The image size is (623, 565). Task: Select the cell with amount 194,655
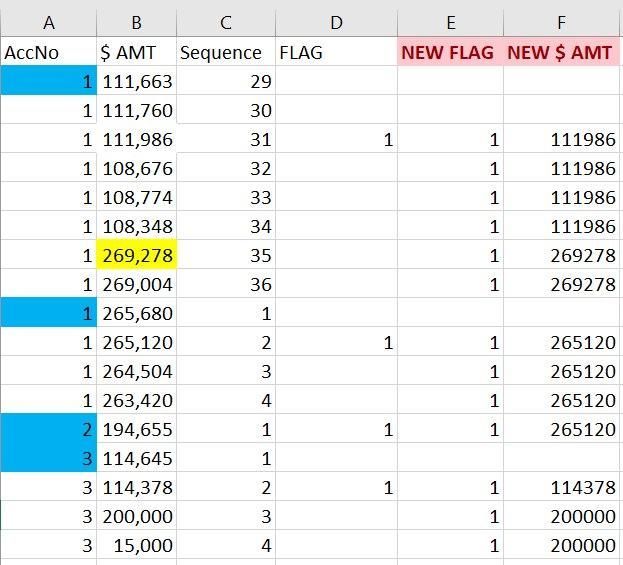137,430
